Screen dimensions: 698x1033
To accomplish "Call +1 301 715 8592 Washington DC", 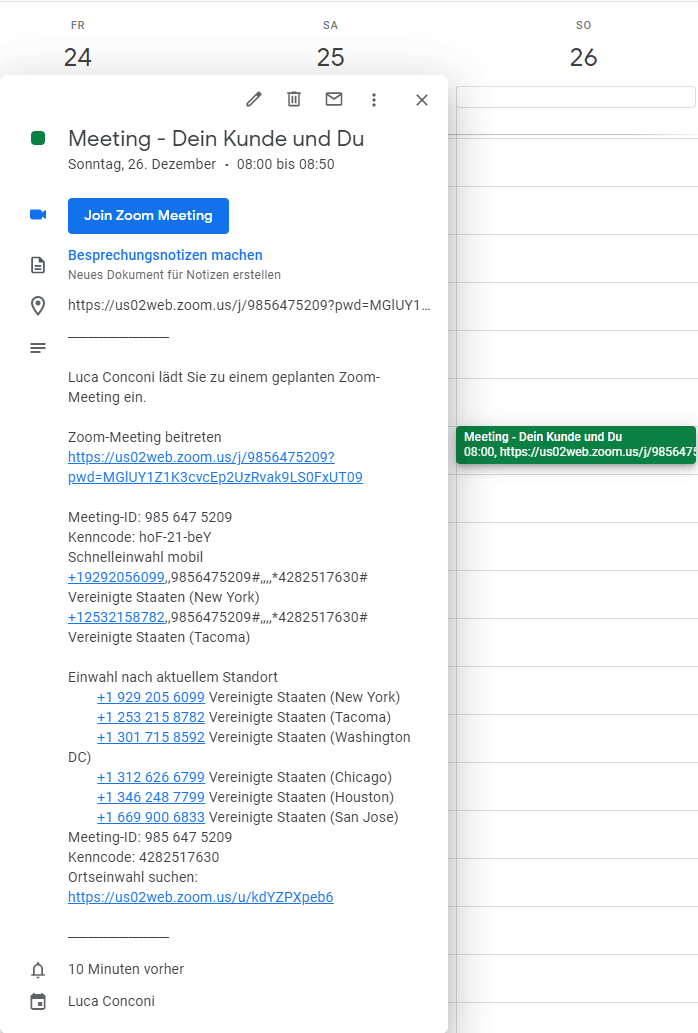I will coord(151,737).
